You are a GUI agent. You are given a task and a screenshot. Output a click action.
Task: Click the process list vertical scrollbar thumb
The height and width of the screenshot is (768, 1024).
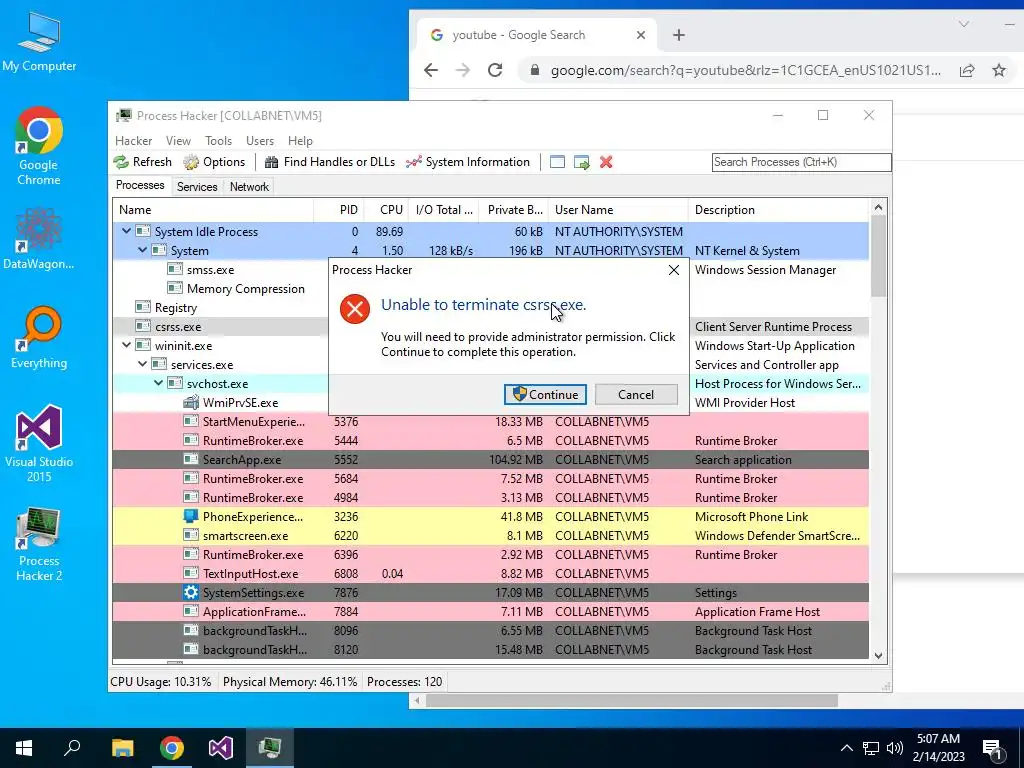pos(878,256)
